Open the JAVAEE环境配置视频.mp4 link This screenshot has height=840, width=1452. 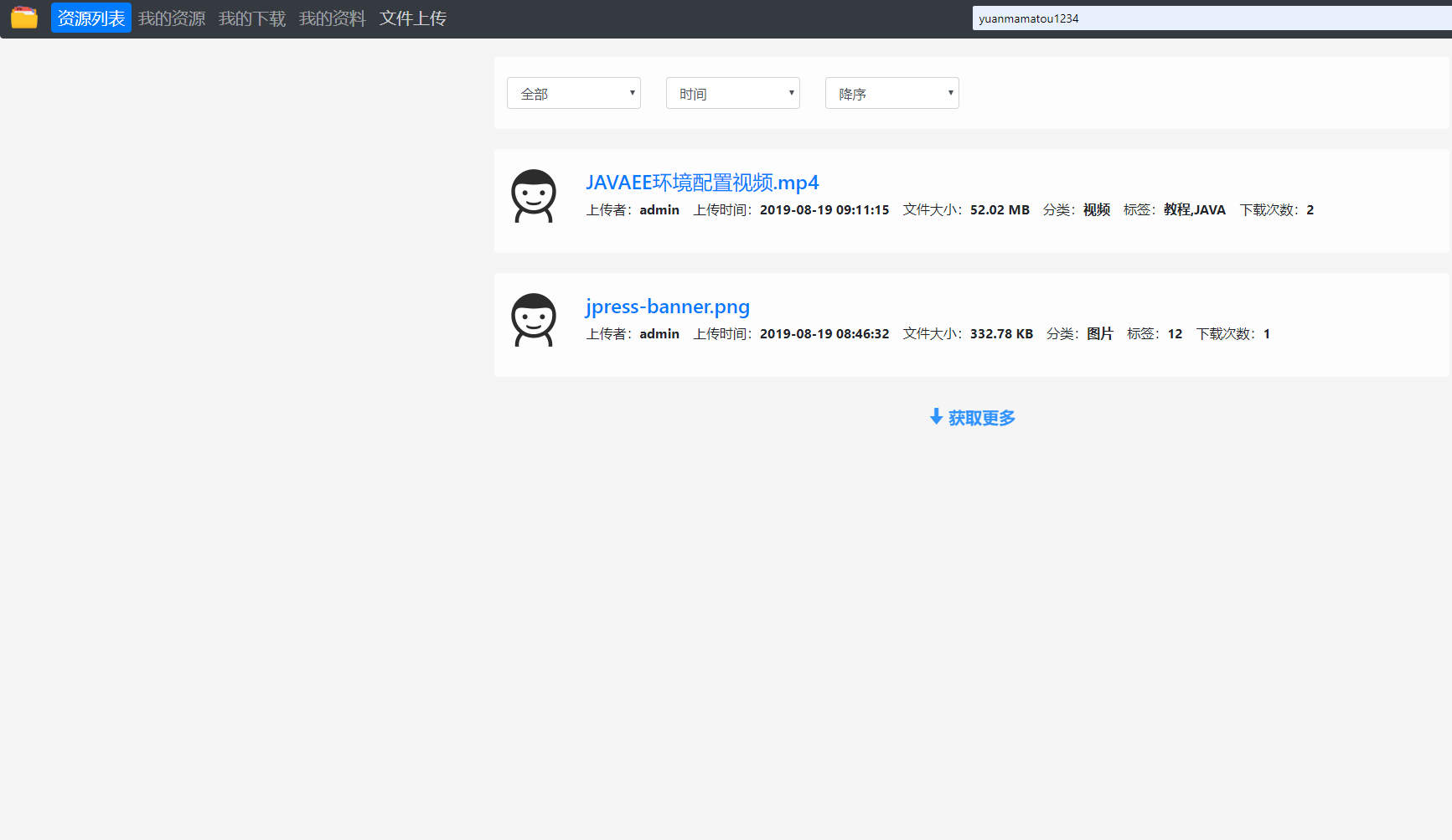(702, 183)
